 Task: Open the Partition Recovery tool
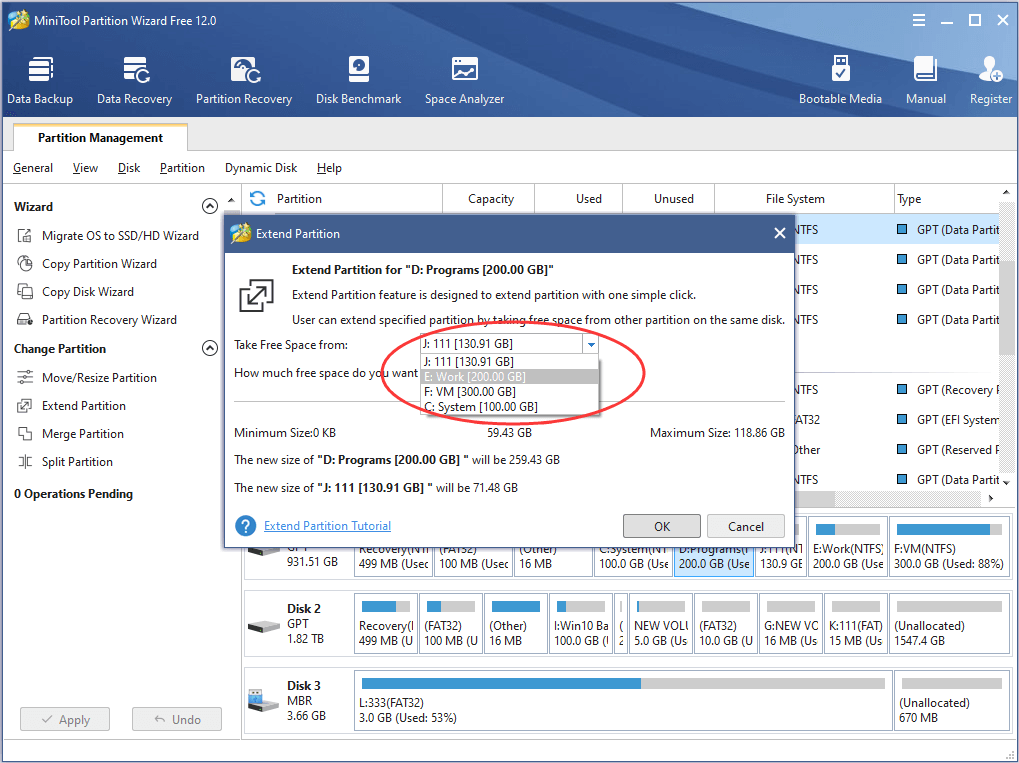click(x=244, y=80)
